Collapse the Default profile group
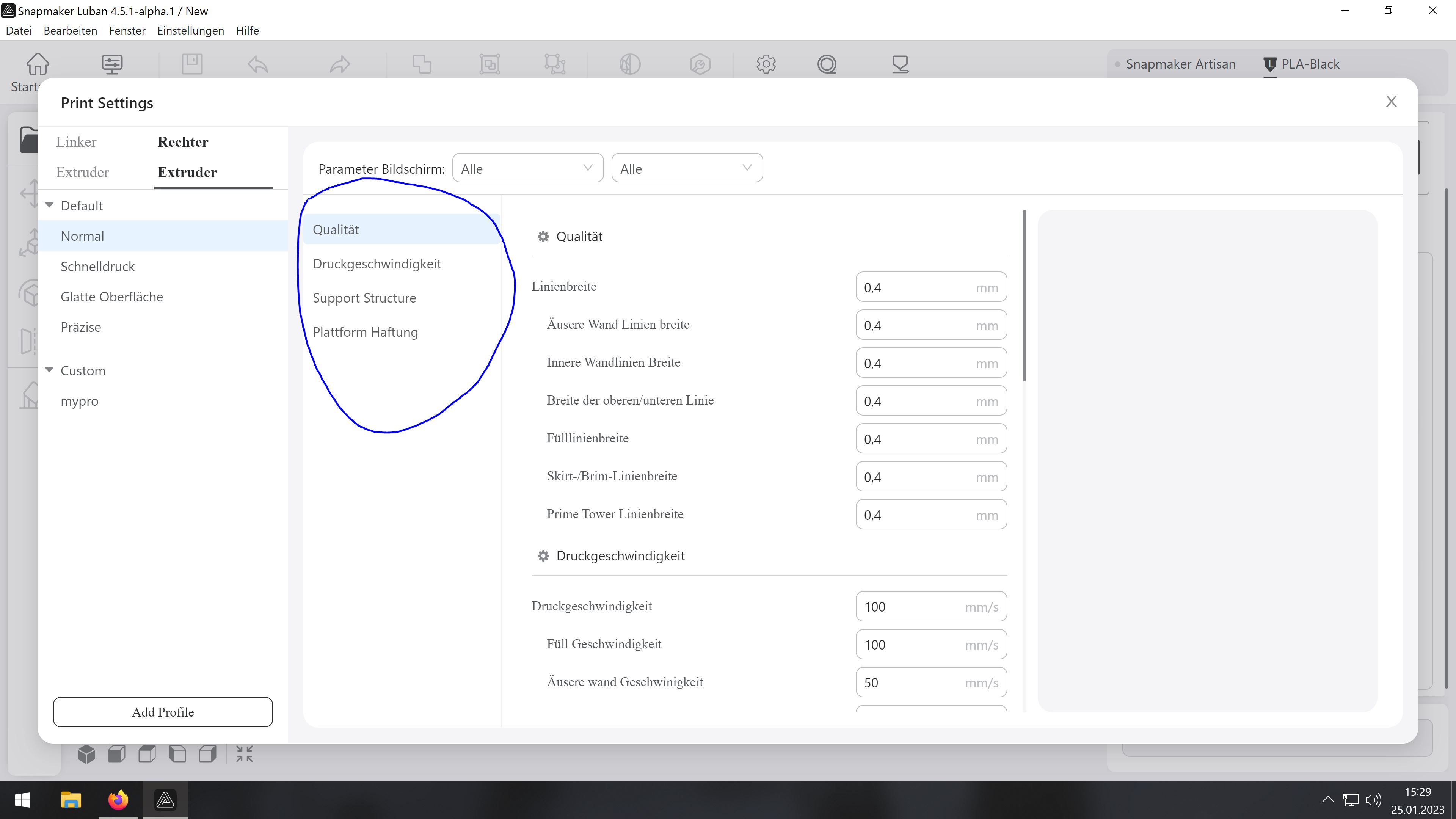 [50, 205]
